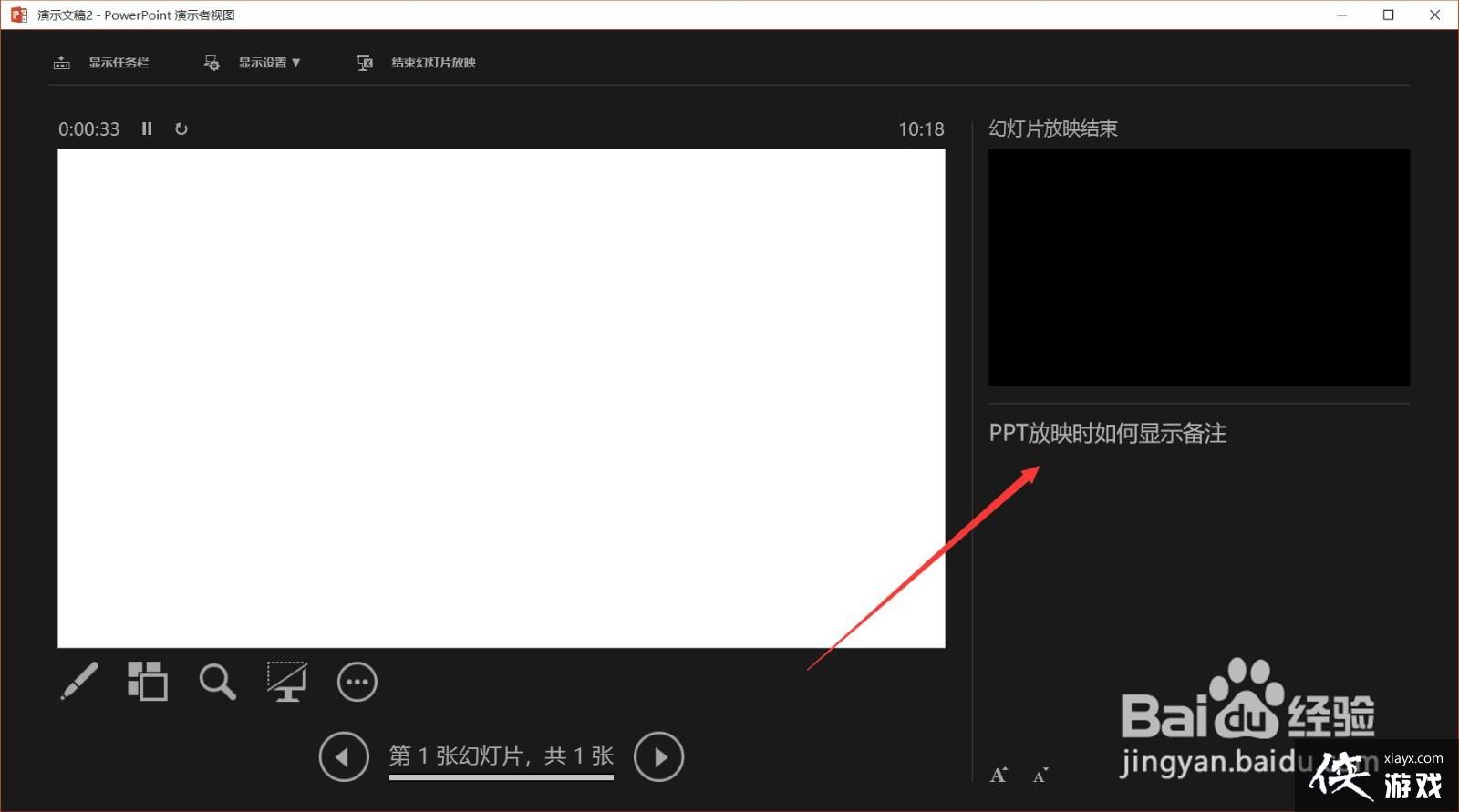Screen dimensions: 1459x812
Task: Click the '幻灯片放映结束' label
Action: click(1053, 128)
